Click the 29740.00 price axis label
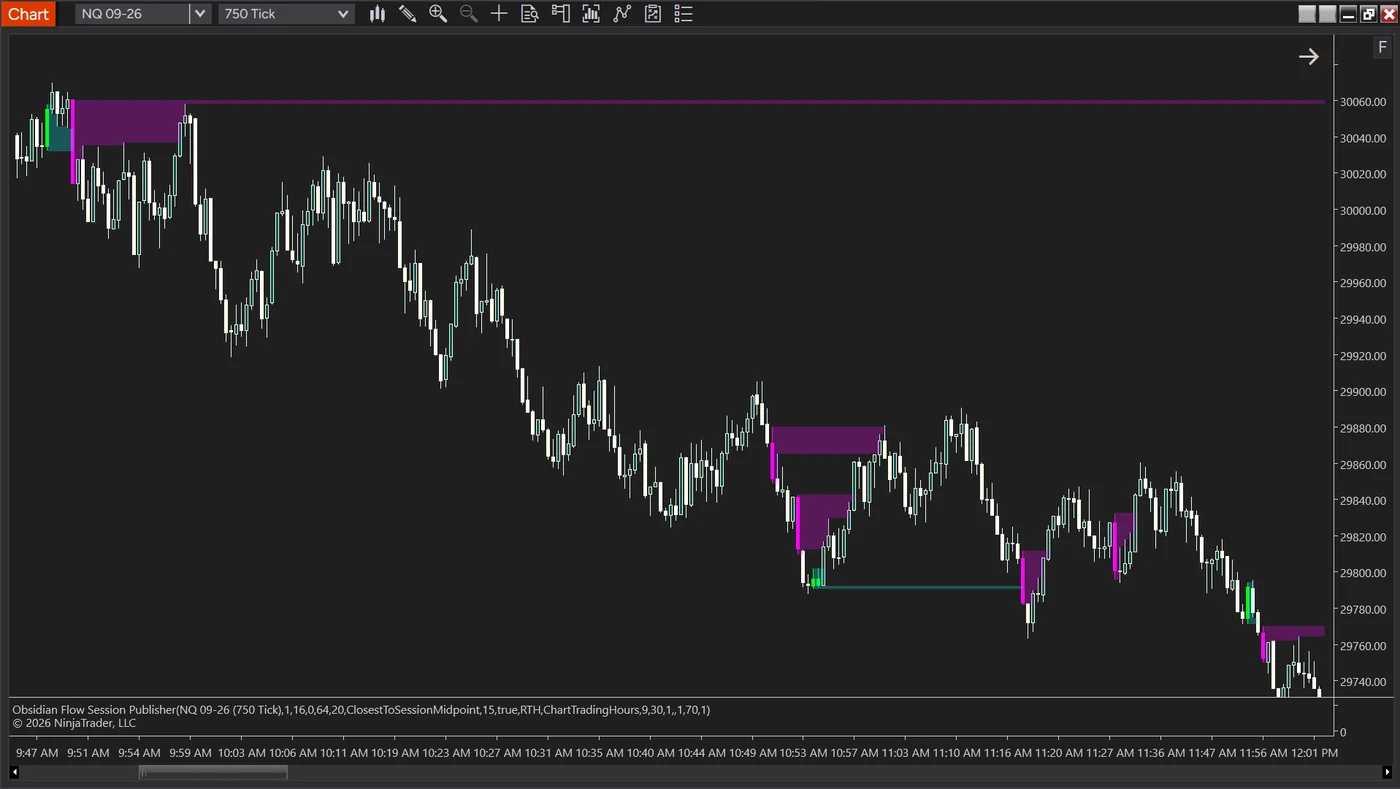The image size is (1400, 789). pos(1364,682)
